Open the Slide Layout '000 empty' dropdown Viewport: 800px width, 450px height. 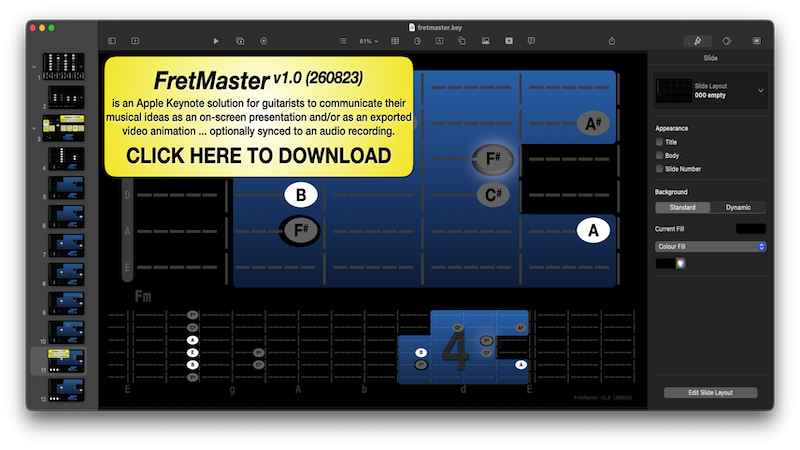click(x=711, y=90)
